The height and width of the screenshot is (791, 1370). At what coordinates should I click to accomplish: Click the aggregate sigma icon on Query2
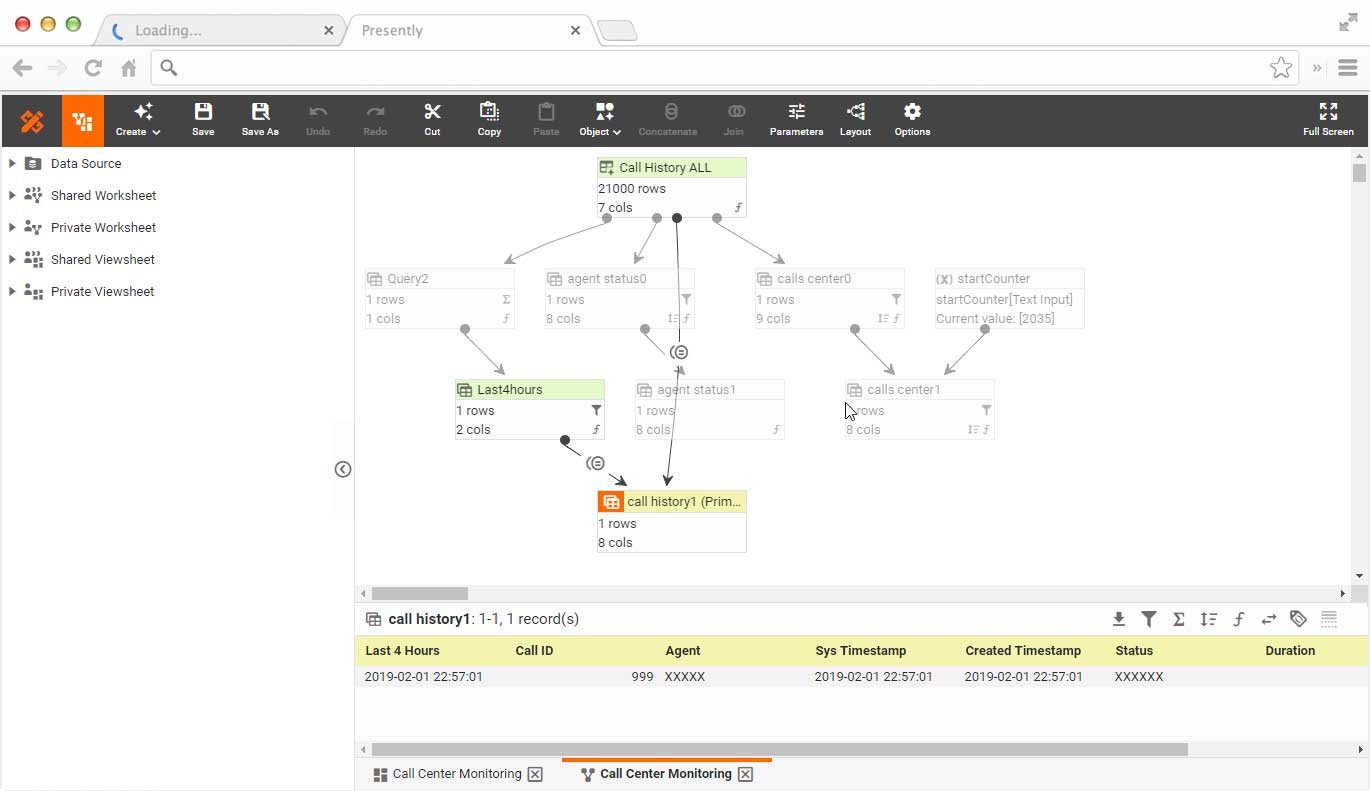pyautogui.click(x=506, y=299)
